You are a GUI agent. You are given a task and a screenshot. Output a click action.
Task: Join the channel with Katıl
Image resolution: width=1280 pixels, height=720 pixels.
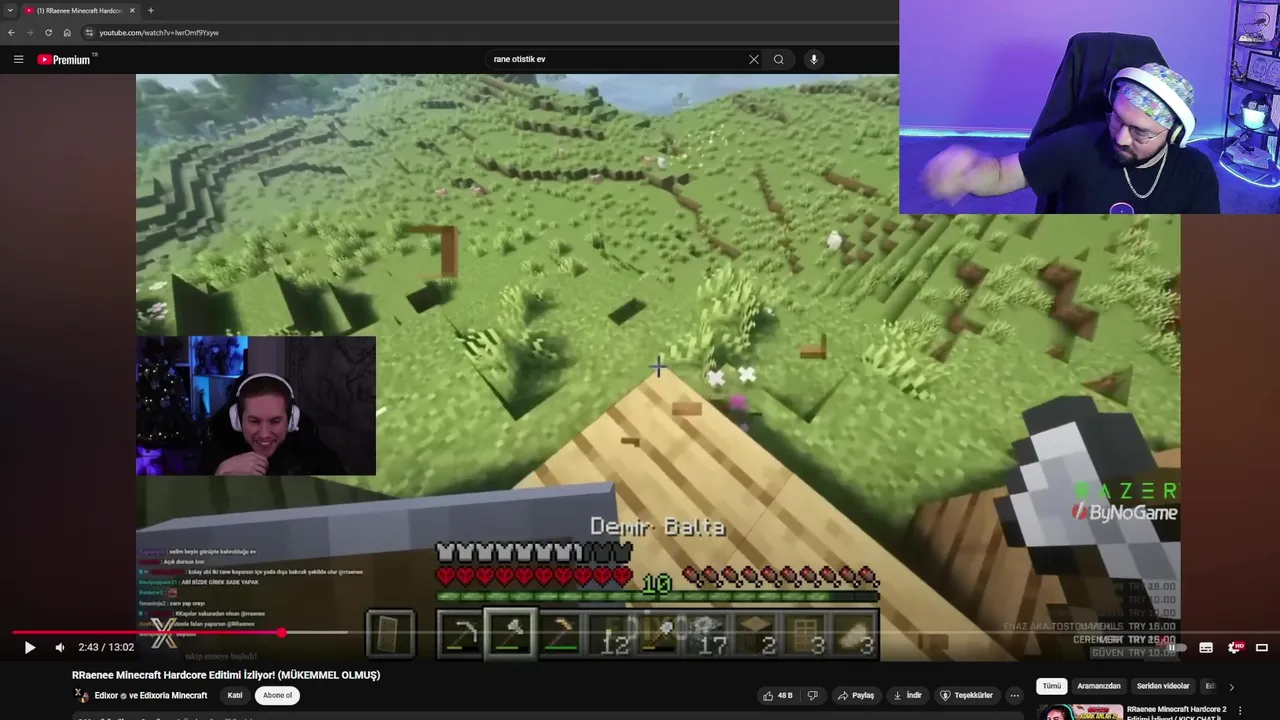click(235, 695)
